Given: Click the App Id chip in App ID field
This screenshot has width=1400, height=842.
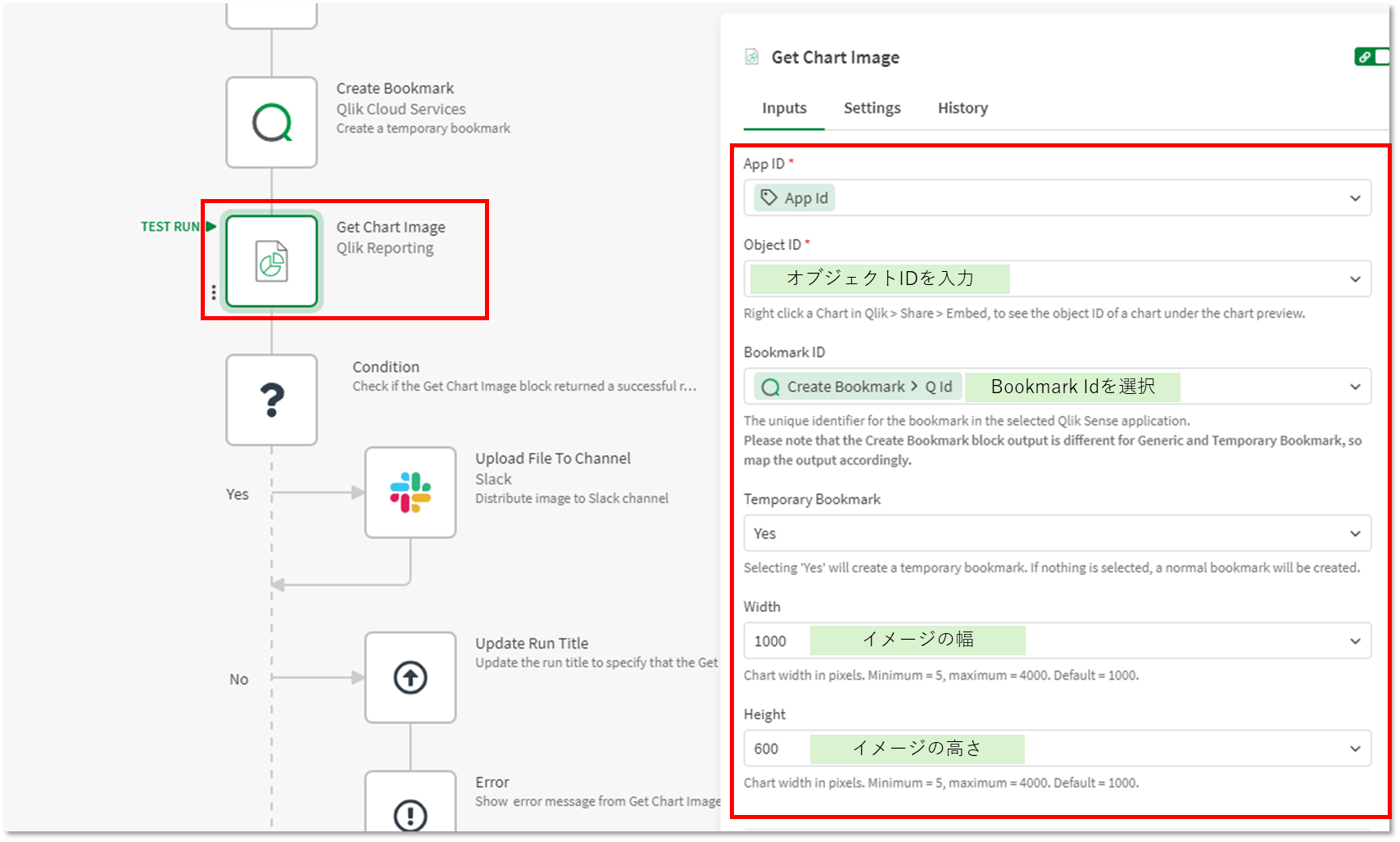Looking at the screenshot, I should point(794,197).
